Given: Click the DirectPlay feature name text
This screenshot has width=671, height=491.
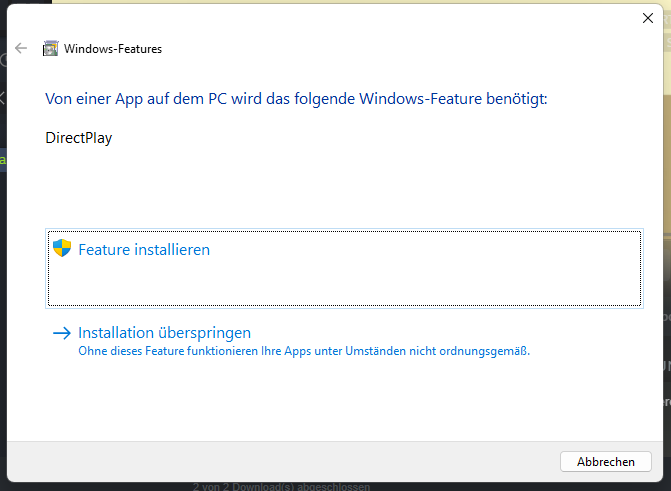Looking at the screenshot, I should pos(79,138).
